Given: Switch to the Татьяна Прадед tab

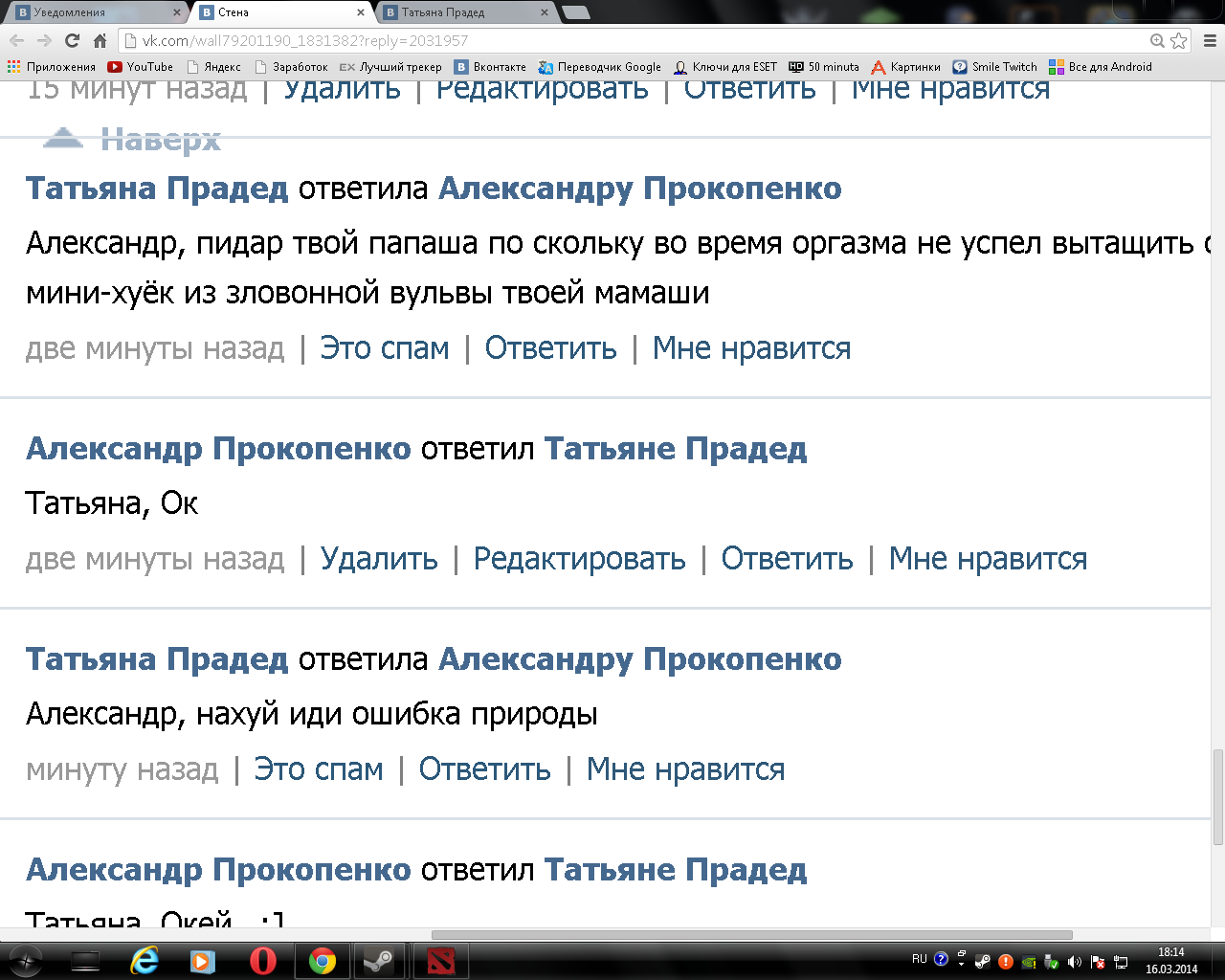Looking at the screenshot, I should point(466,12).
